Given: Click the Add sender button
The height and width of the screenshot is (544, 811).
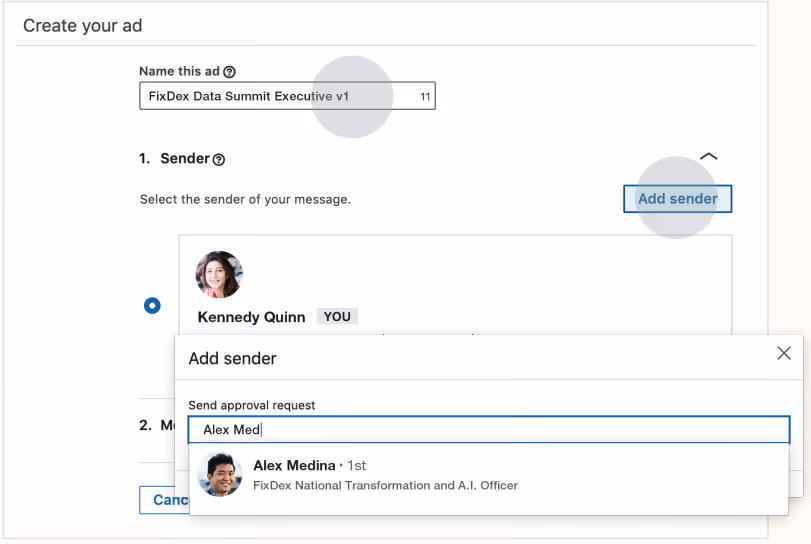Looking at the screenshot, I should coord(677,199).
